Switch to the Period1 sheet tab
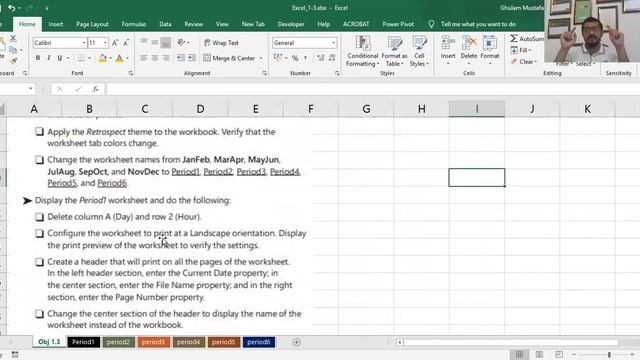Viewport: 640px width, 360px height. tap(83, 342)
